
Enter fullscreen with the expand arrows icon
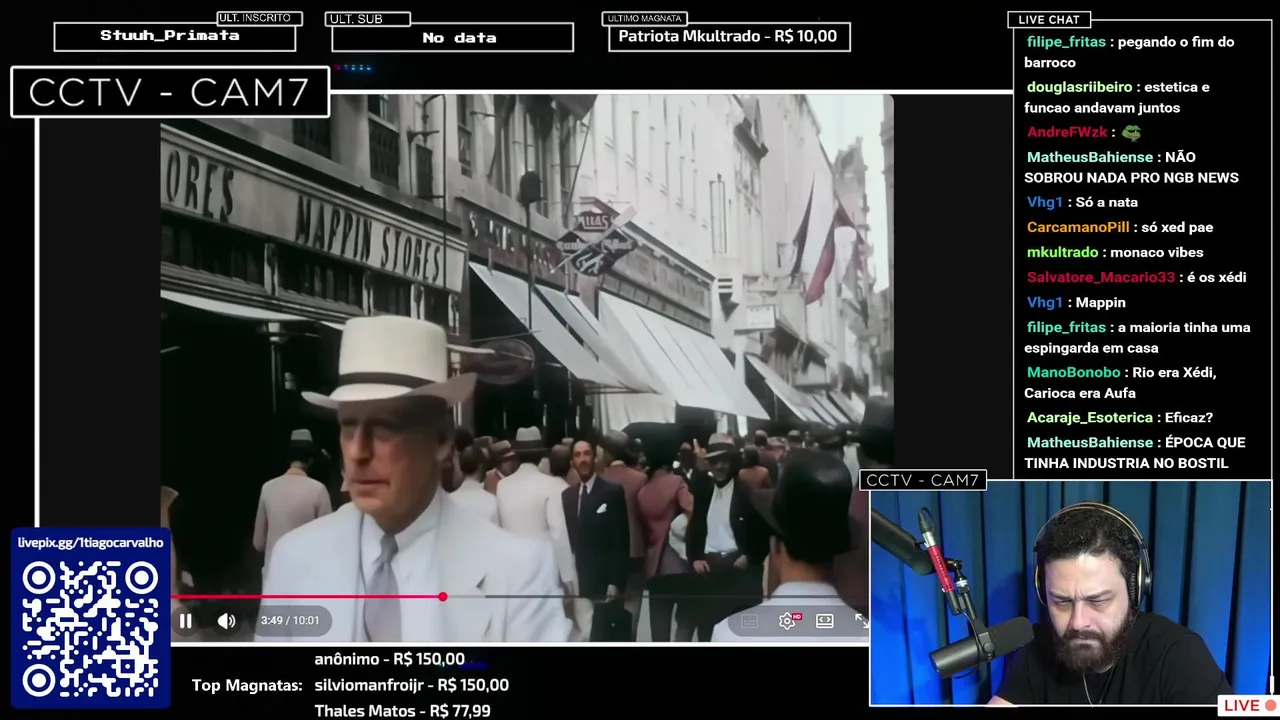[x=861, y=621]
